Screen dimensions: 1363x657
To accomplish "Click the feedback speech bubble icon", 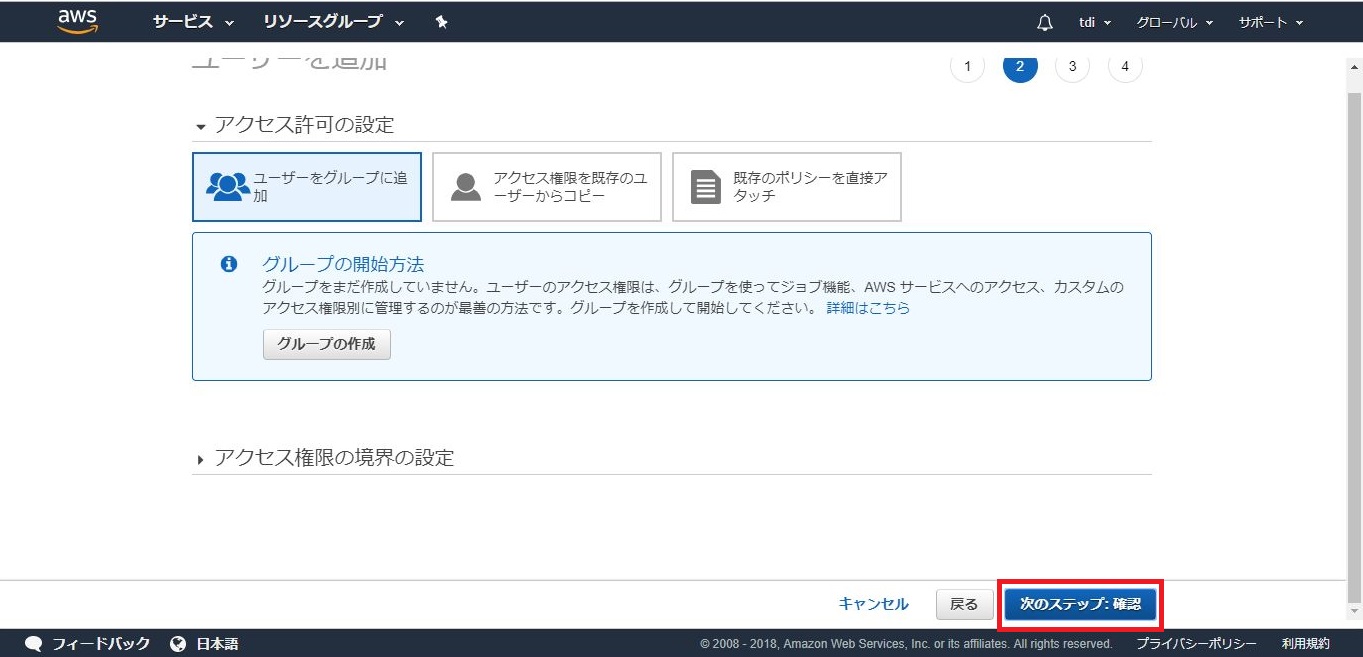I will (x=34, y=643).
